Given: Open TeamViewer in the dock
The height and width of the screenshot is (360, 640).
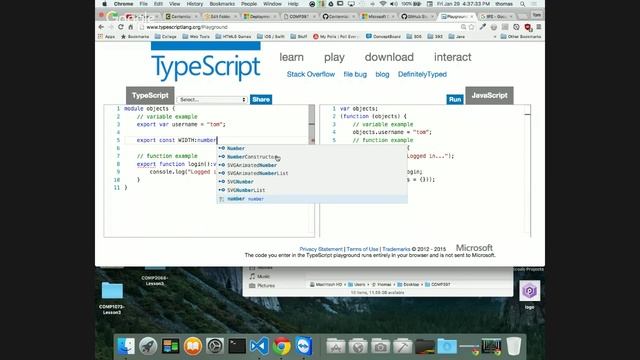Looking at the screenshot, I should coord(304,346).
